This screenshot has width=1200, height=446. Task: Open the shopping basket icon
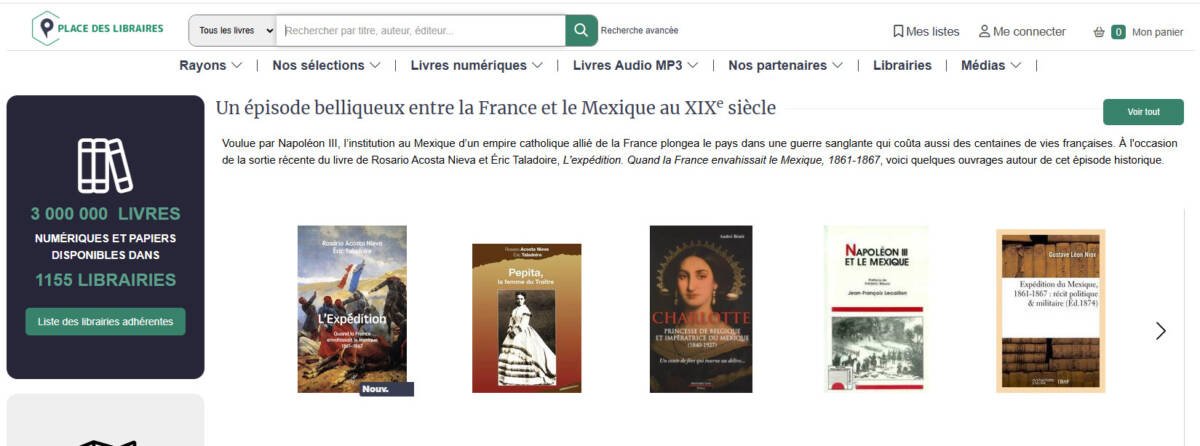pyautogui.click(x=1099, y=32)
